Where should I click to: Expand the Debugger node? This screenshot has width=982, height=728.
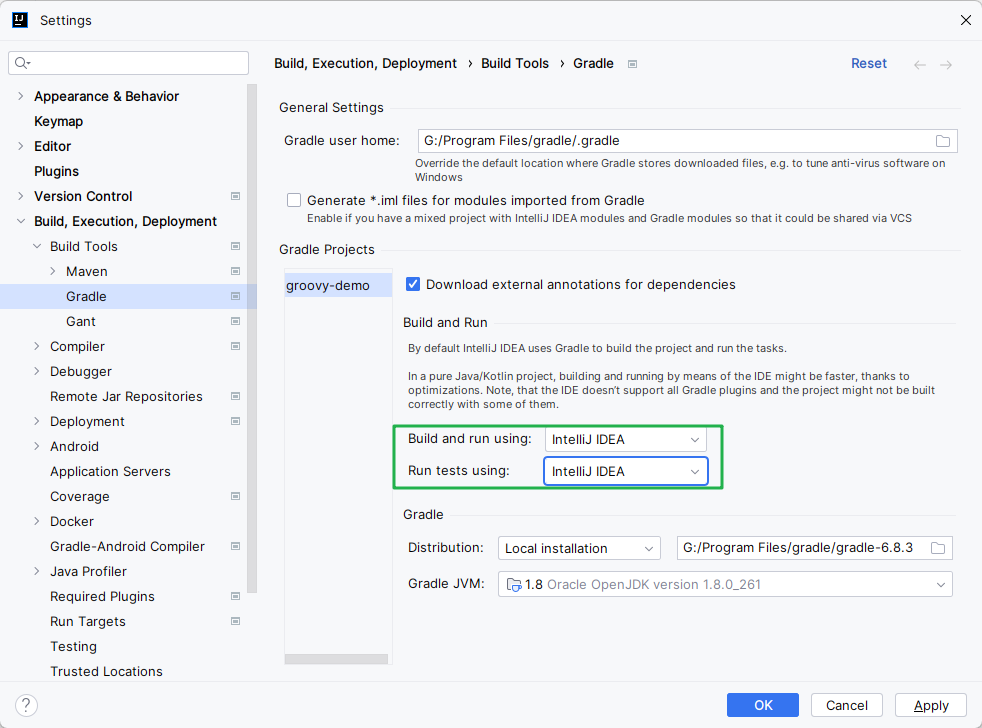(x=37, y=372)
